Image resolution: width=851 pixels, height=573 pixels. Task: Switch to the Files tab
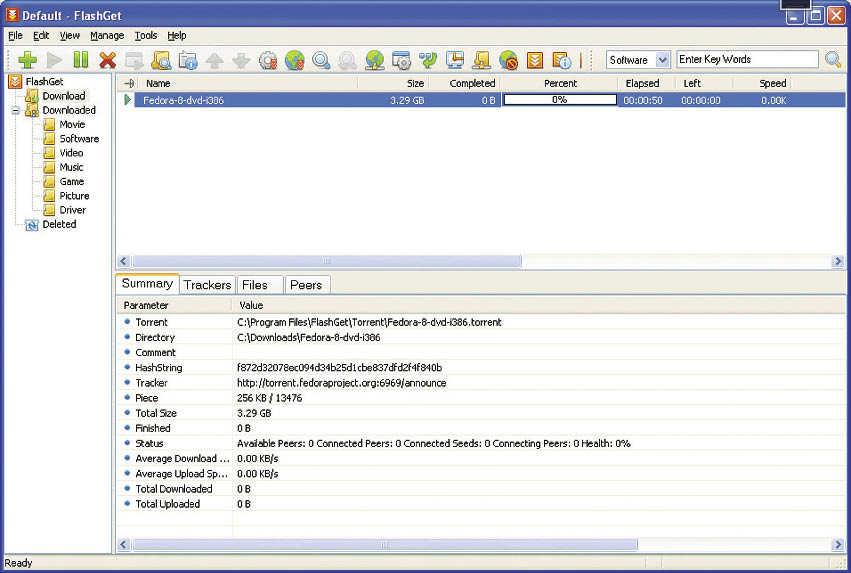(x=260, y=285)
